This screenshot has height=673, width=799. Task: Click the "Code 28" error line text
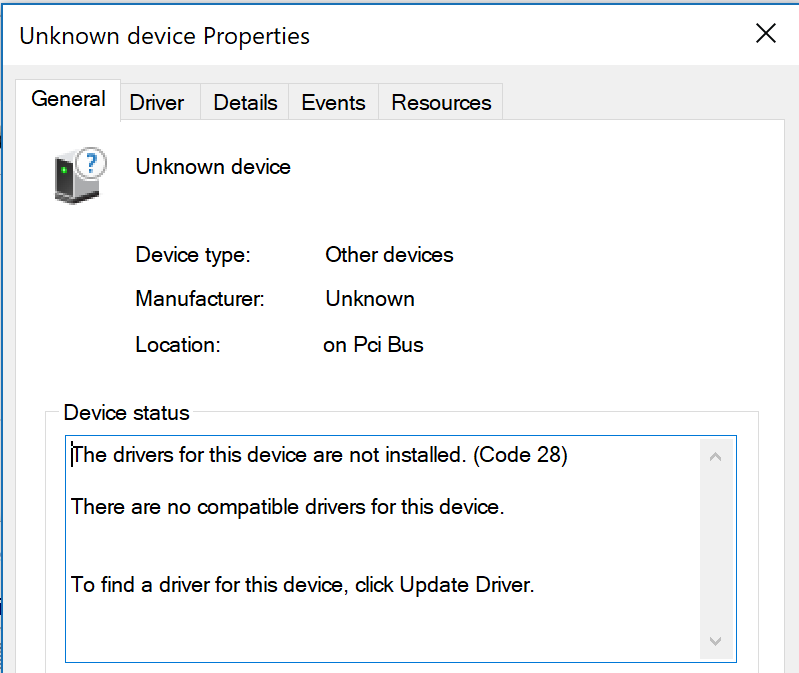pos(320,455)
